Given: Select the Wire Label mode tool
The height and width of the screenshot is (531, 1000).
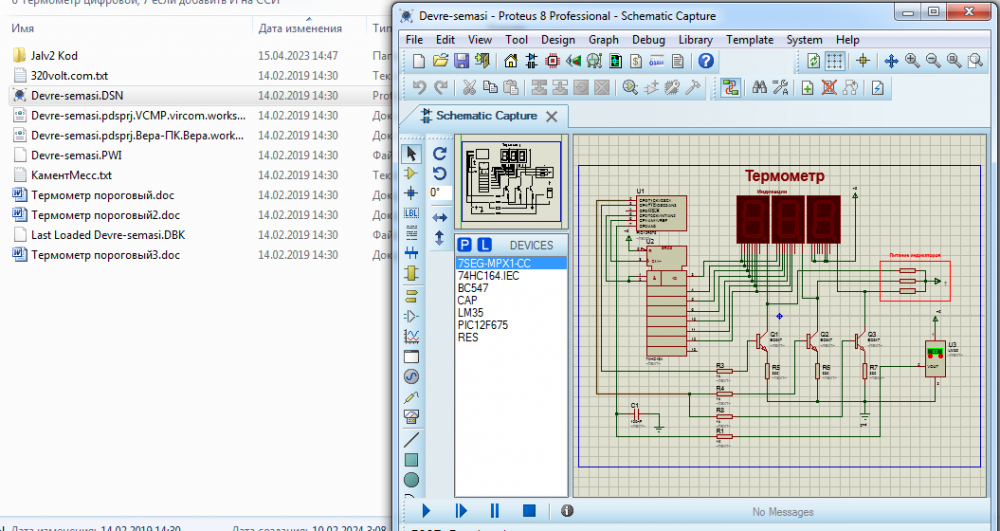Looking at the screenshot, I should [x=411, y=213].
